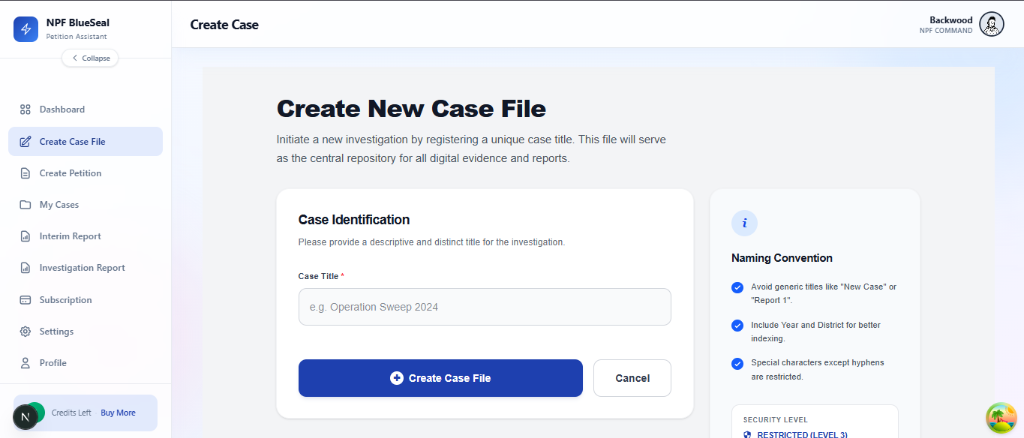This screenshot has height=438, width=1024.
Task: Click the checkmark beside 'Avoid generic titles'
Action: (737, 287)
